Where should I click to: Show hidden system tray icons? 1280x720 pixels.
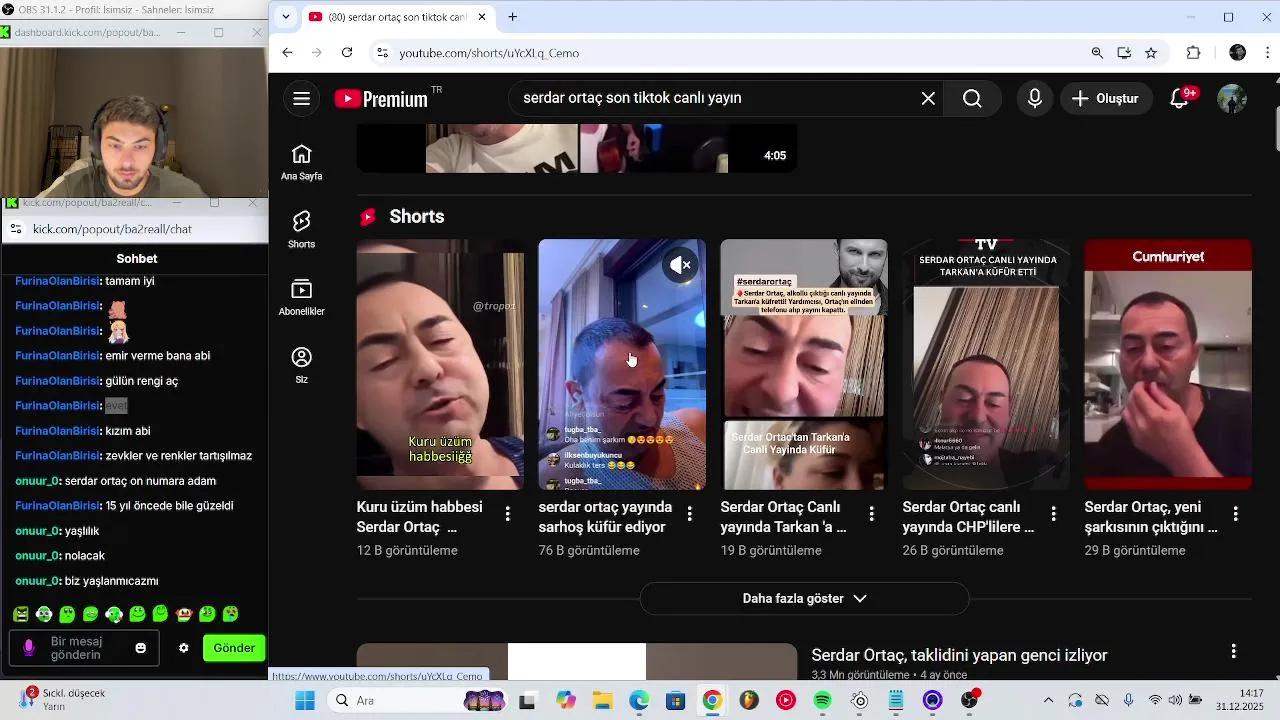coord(1048,700)
